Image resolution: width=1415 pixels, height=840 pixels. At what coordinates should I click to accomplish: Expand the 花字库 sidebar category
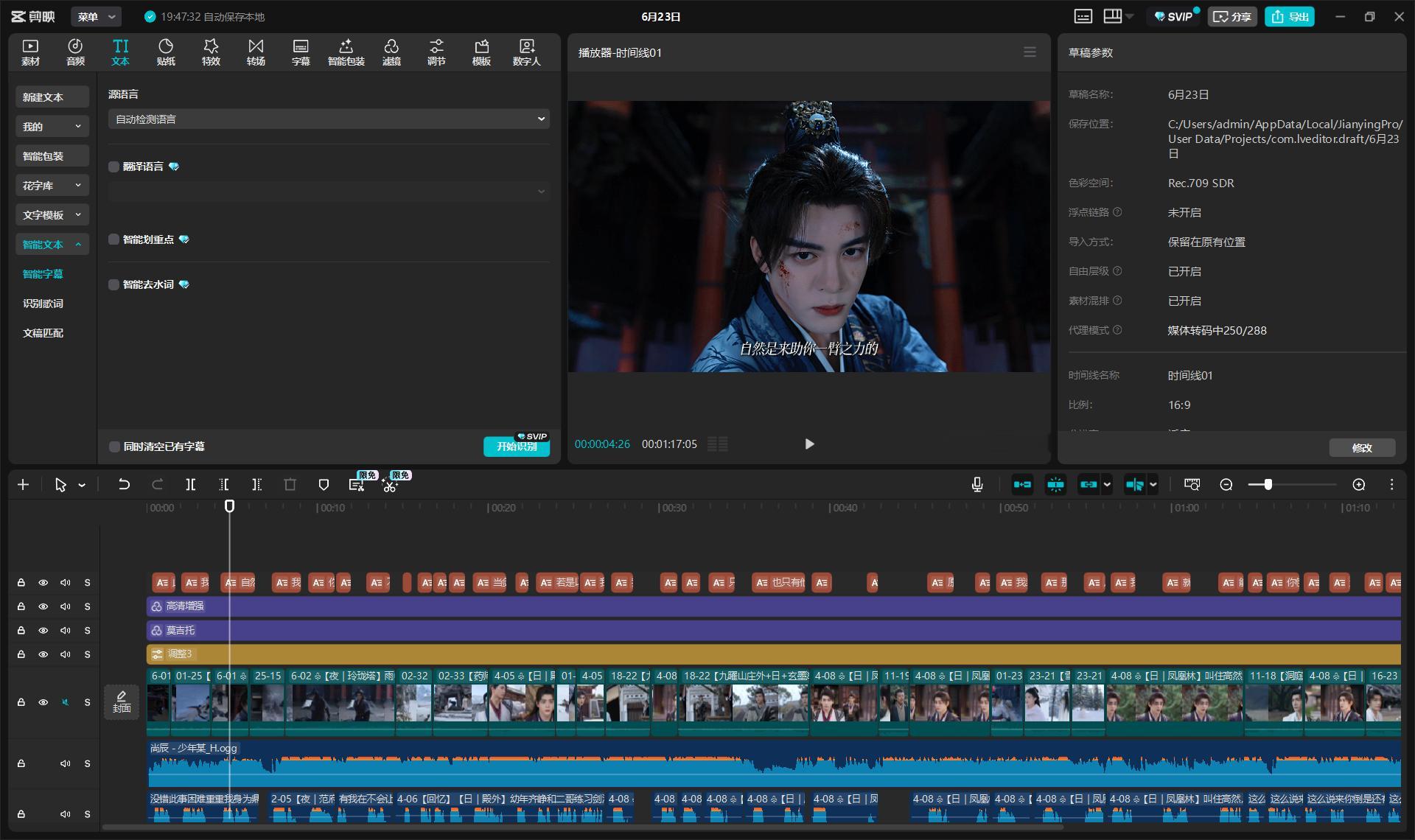(52, 185)
